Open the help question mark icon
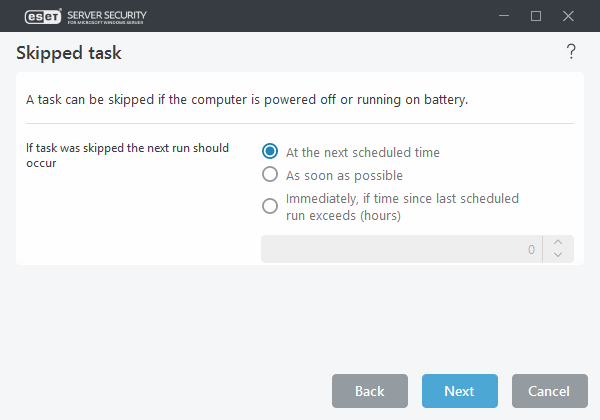The width and height of the screenshot is (600, 420). pyautogui.click(x=571, y=52)
